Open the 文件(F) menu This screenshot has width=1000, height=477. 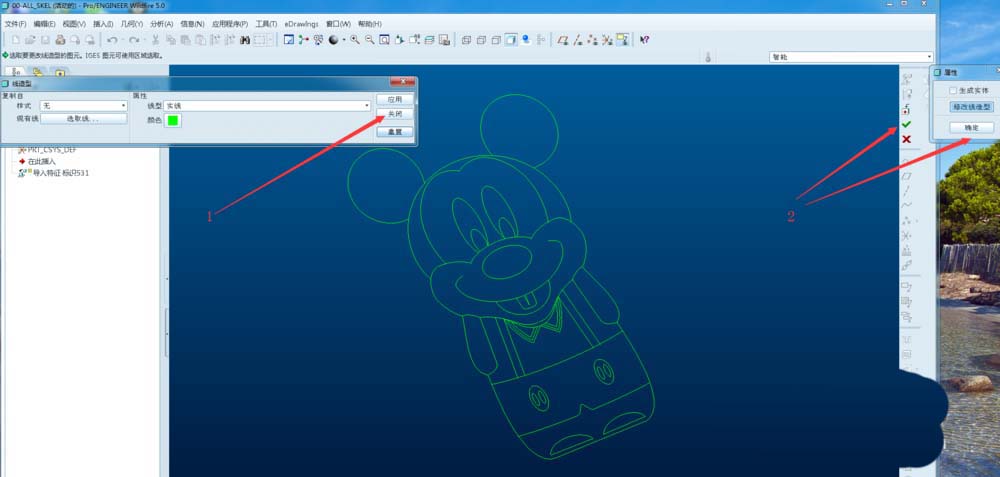pyautogui.click(x=15, y=24)
